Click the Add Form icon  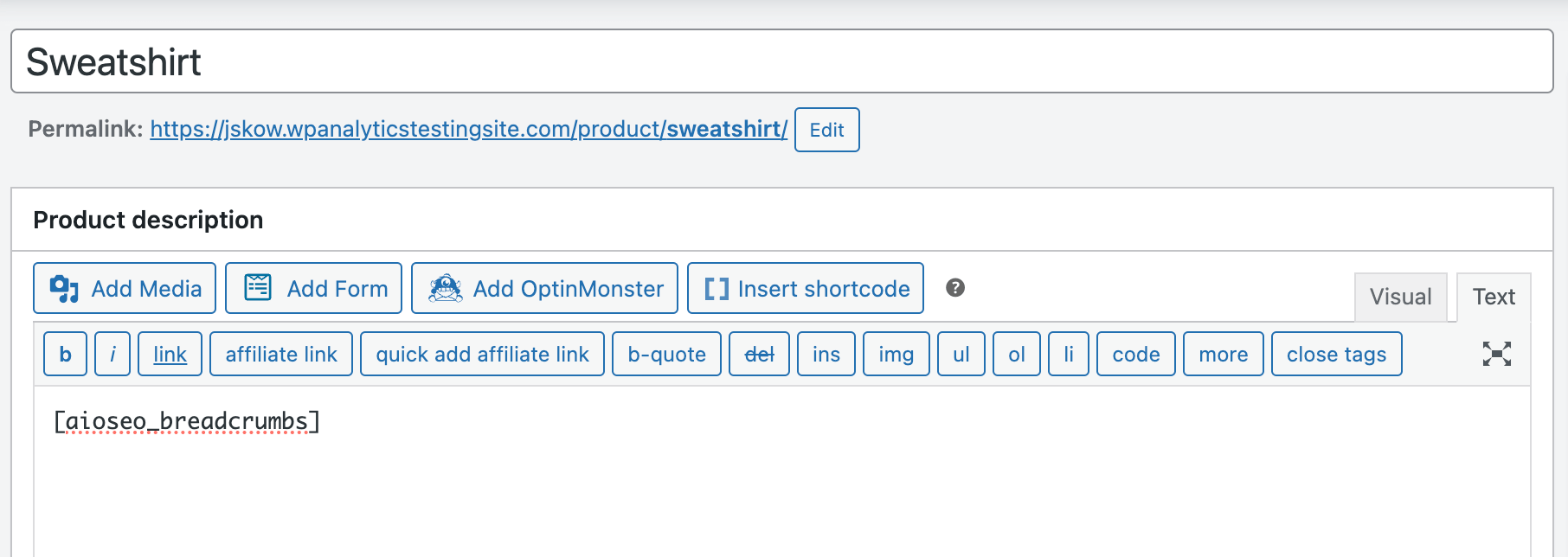(312, 288)
